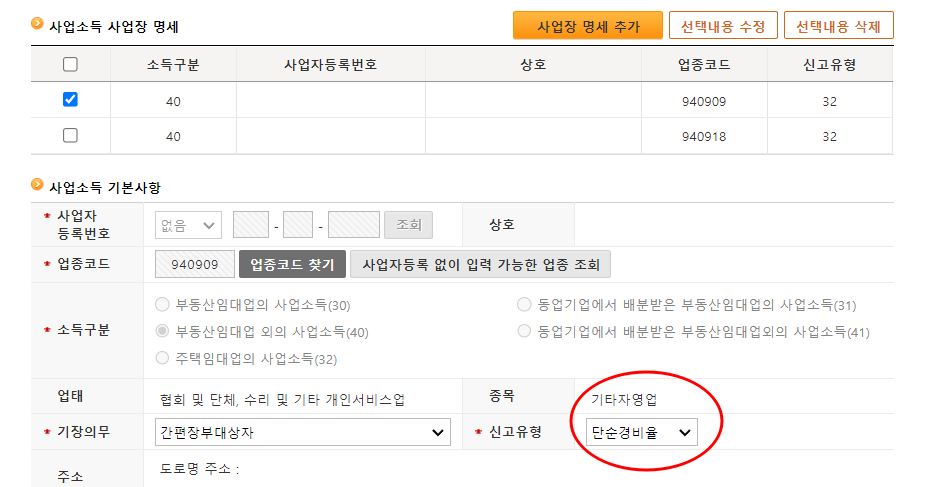Click 사업자등록 없이 입력 가능한 업종 조회
941x487 pixels.
480,265
